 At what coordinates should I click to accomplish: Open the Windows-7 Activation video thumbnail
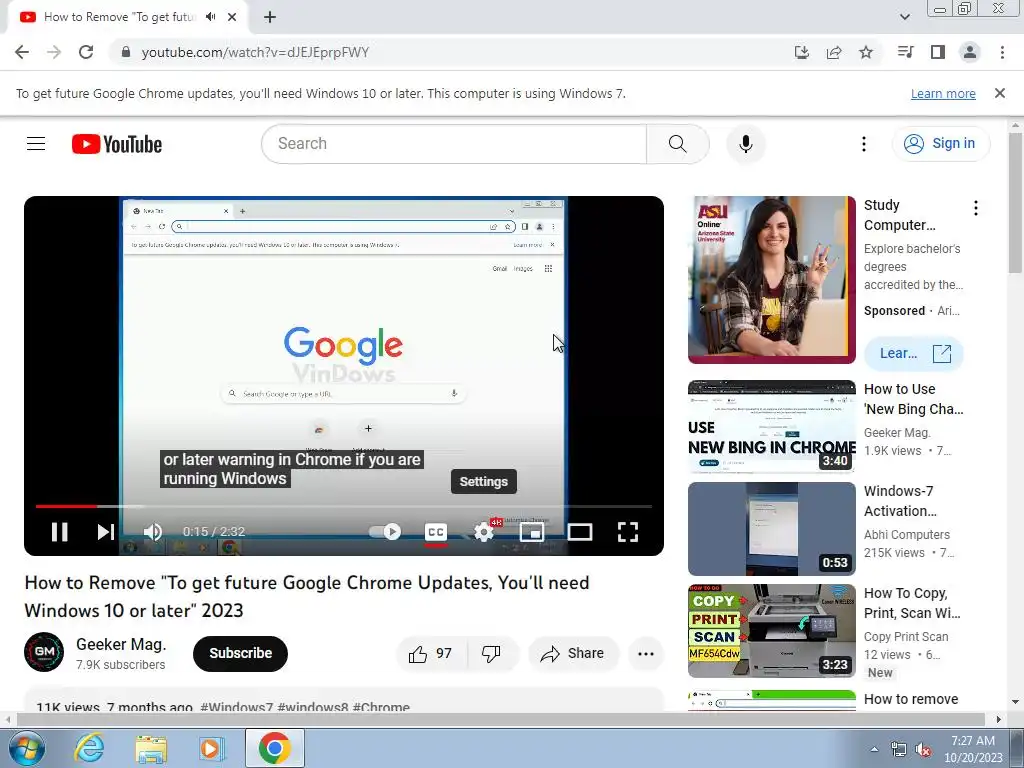(771, 529)
